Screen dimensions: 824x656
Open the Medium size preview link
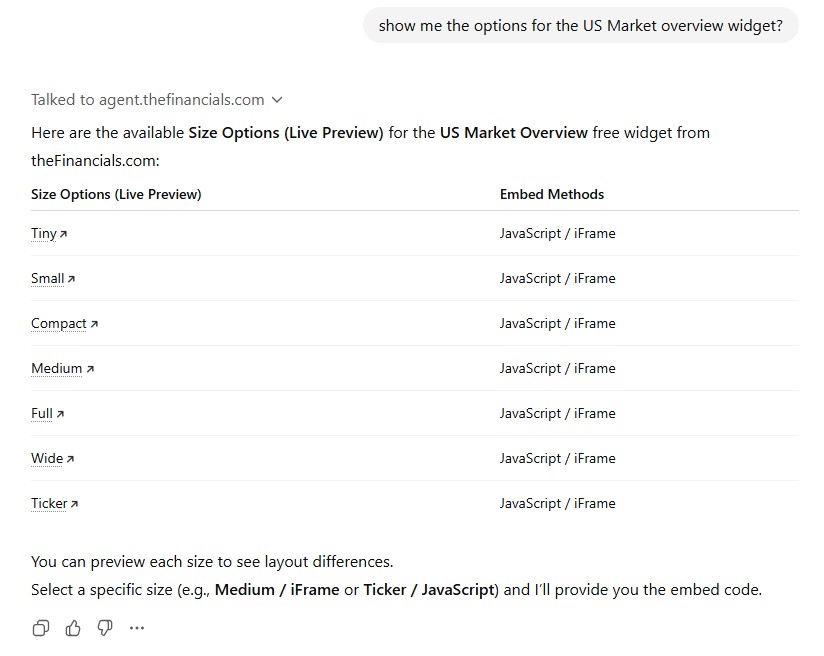(57, 368)
